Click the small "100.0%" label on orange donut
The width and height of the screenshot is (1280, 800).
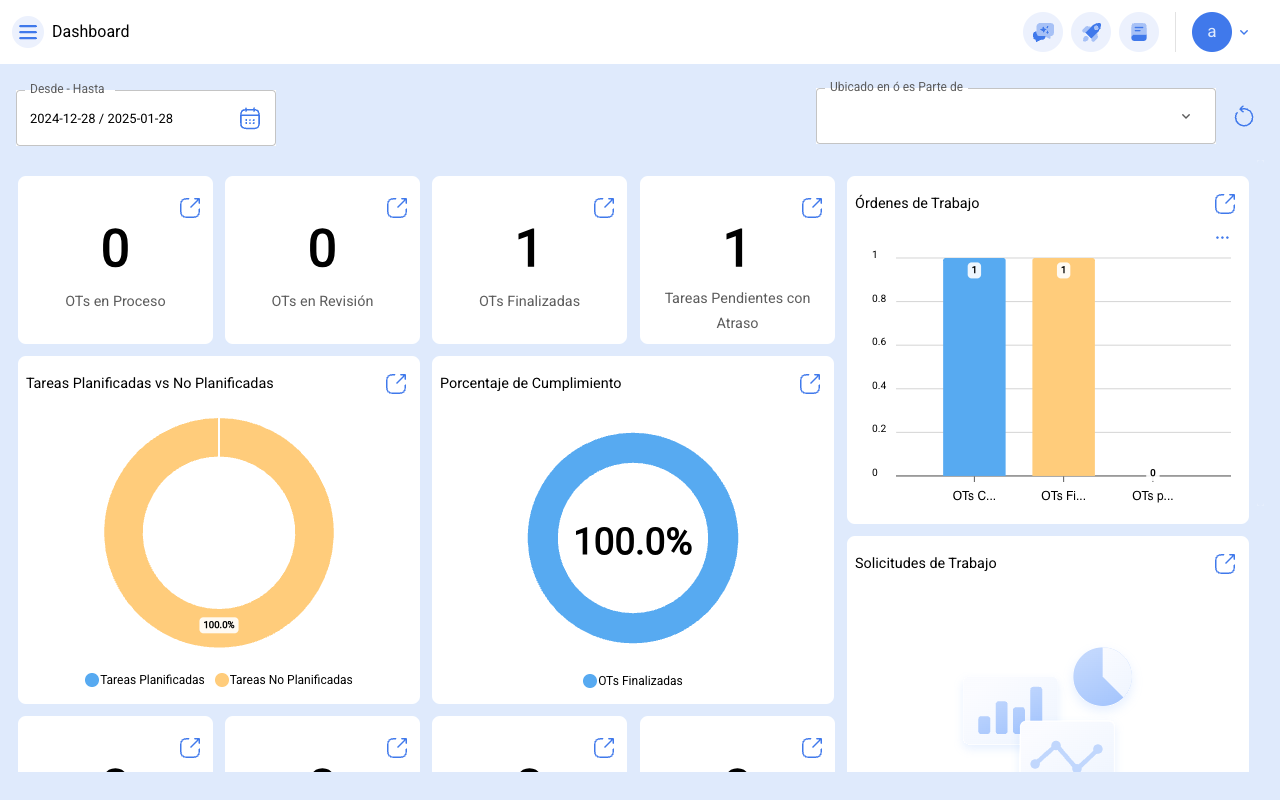[x=219, y=625]
